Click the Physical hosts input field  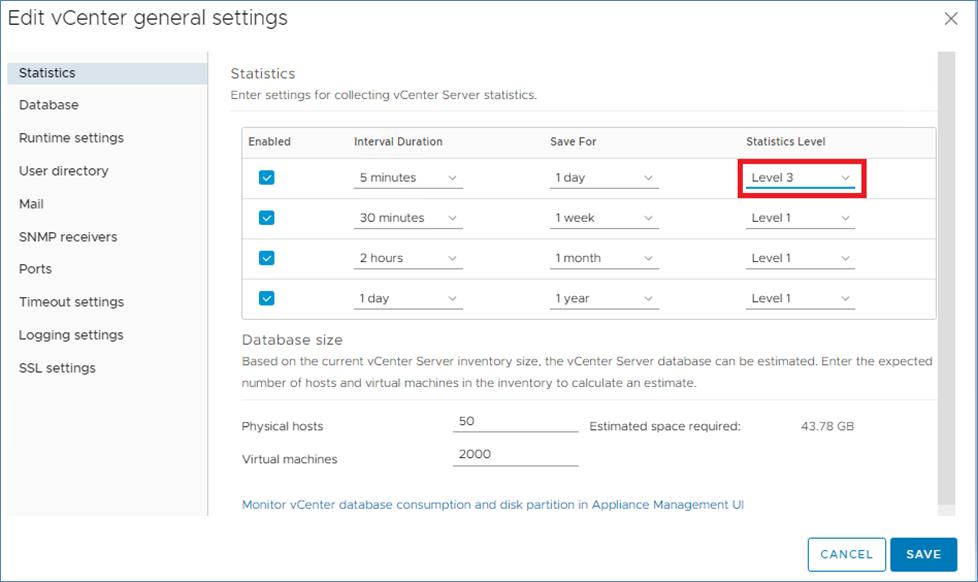(515, 422)
